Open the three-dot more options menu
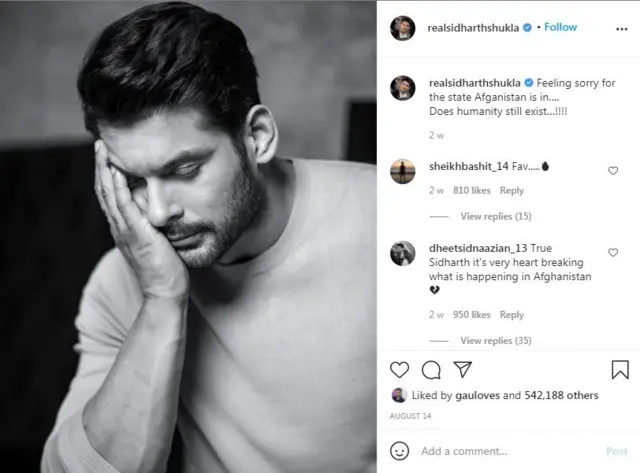Image resolution: width=640 pixels, height=473 pixels. coord(621,29)
